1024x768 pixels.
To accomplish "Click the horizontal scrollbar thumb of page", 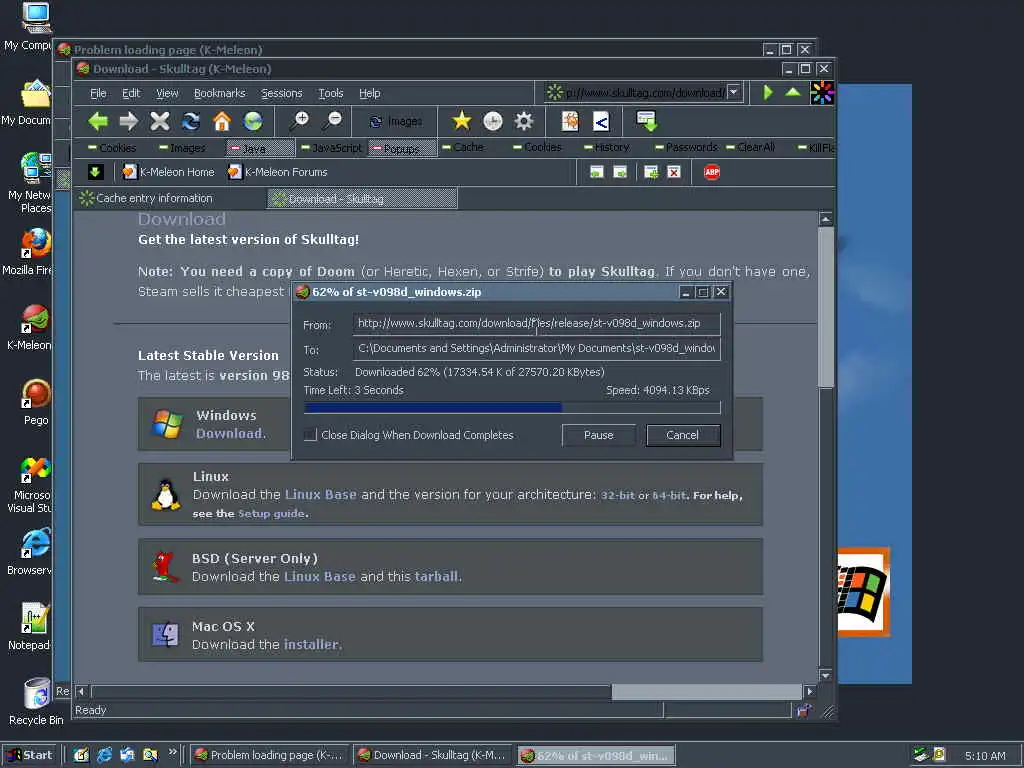I will [x=707, y=691].
